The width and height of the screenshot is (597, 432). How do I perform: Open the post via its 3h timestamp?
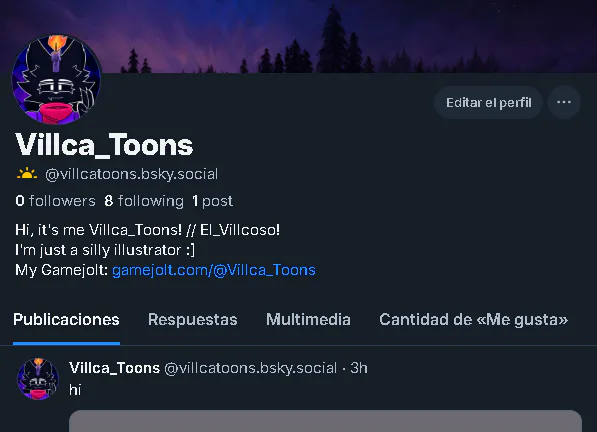point(359,368)
